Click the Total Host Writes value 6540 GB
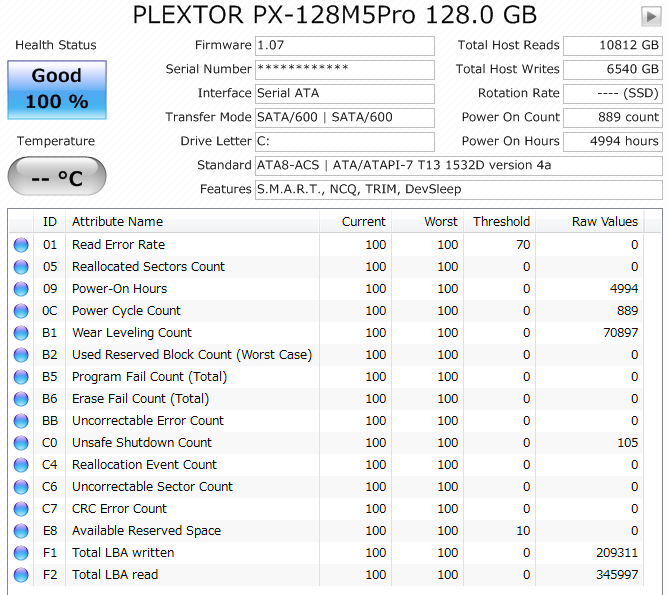669x595 pixels. coord(613,70)
